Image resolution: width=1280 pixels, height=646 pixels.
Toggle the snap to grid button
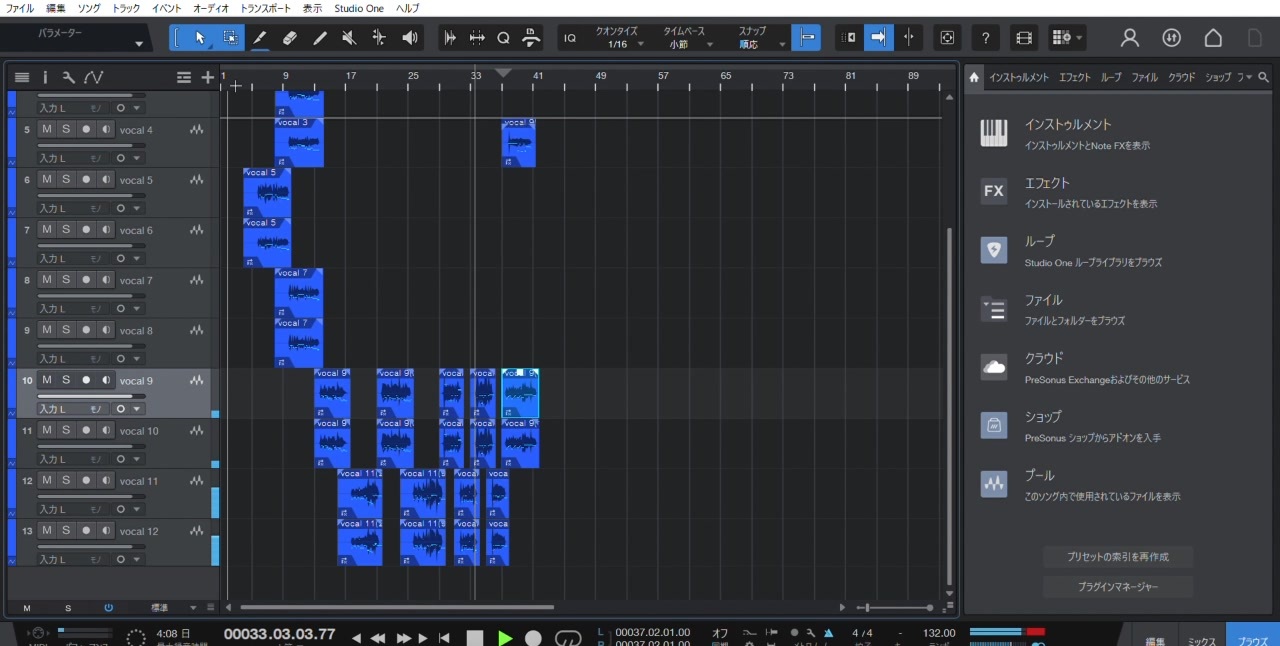click(x=806, y=38)
